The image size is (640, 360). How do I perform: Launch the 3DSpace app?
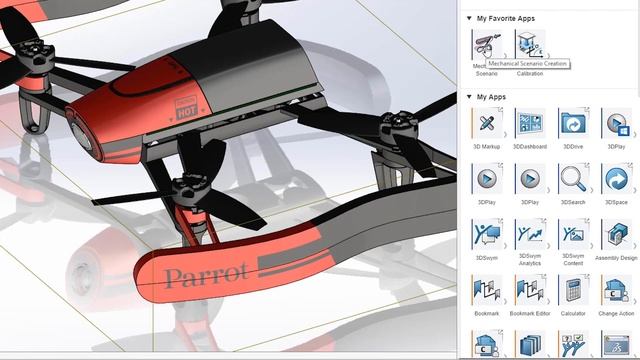click(616, 179)
